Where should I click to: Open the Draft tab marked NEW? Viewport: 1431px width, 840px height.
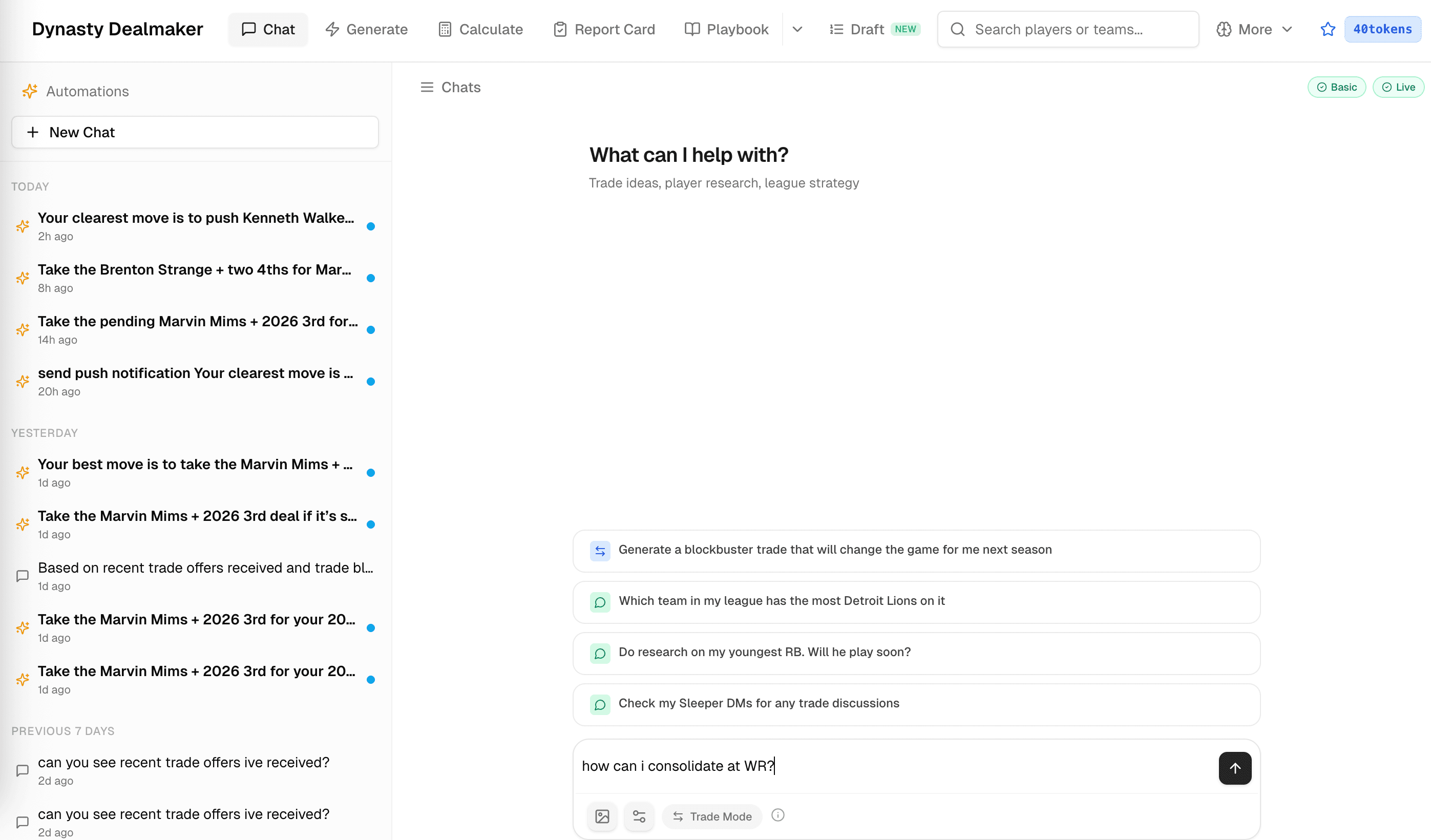[x=874, y=29]
